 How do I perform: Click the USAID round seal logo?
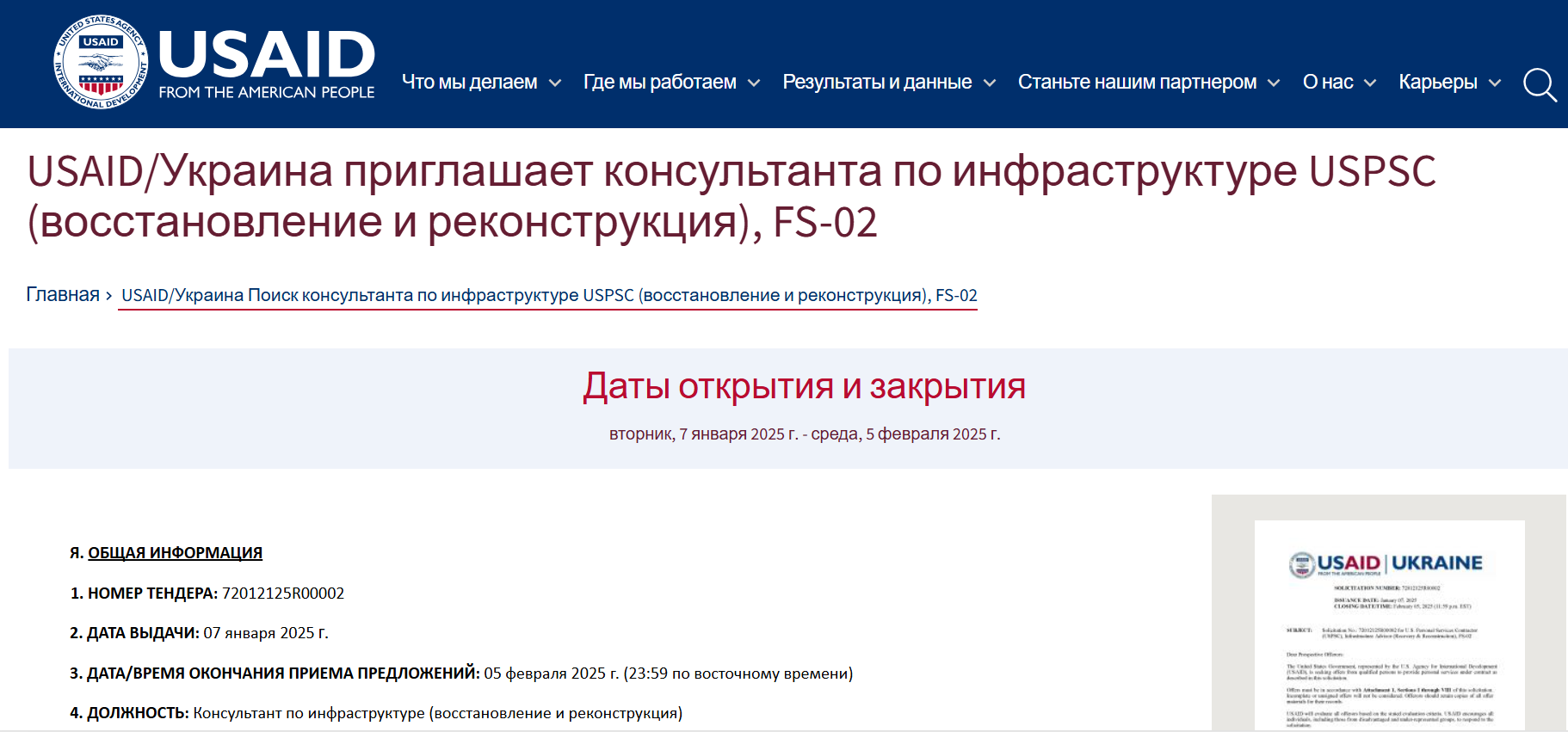[x=102, y=62]
